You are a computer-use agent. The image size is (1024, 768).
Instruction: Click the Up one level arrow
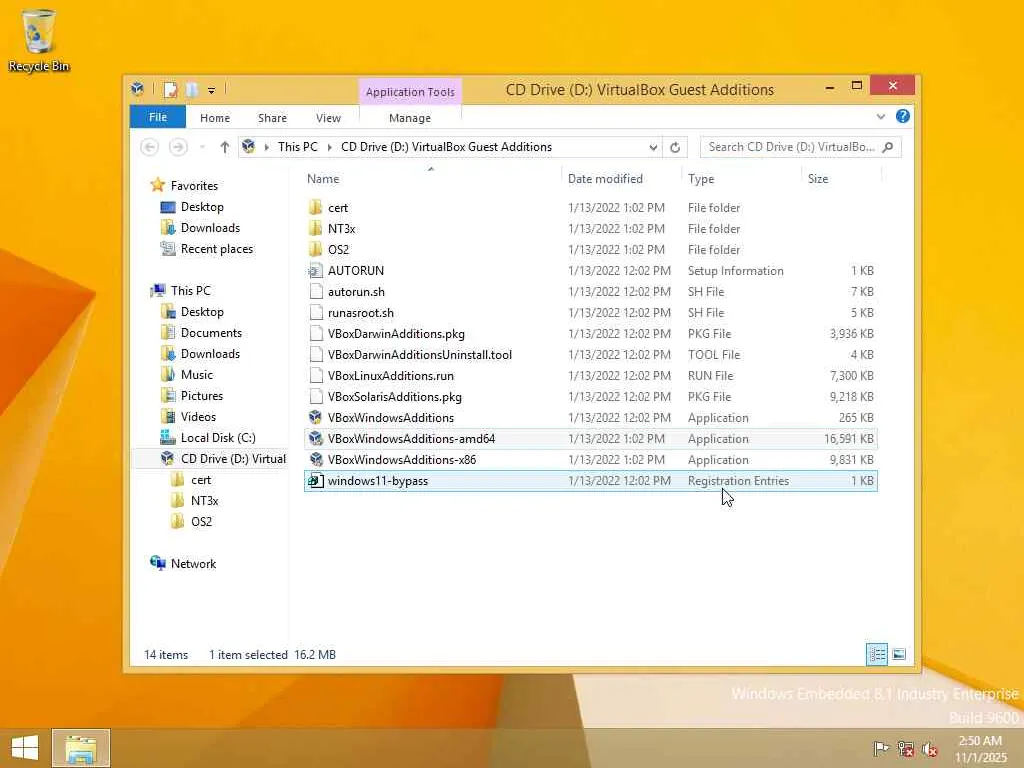click(225, 148)
